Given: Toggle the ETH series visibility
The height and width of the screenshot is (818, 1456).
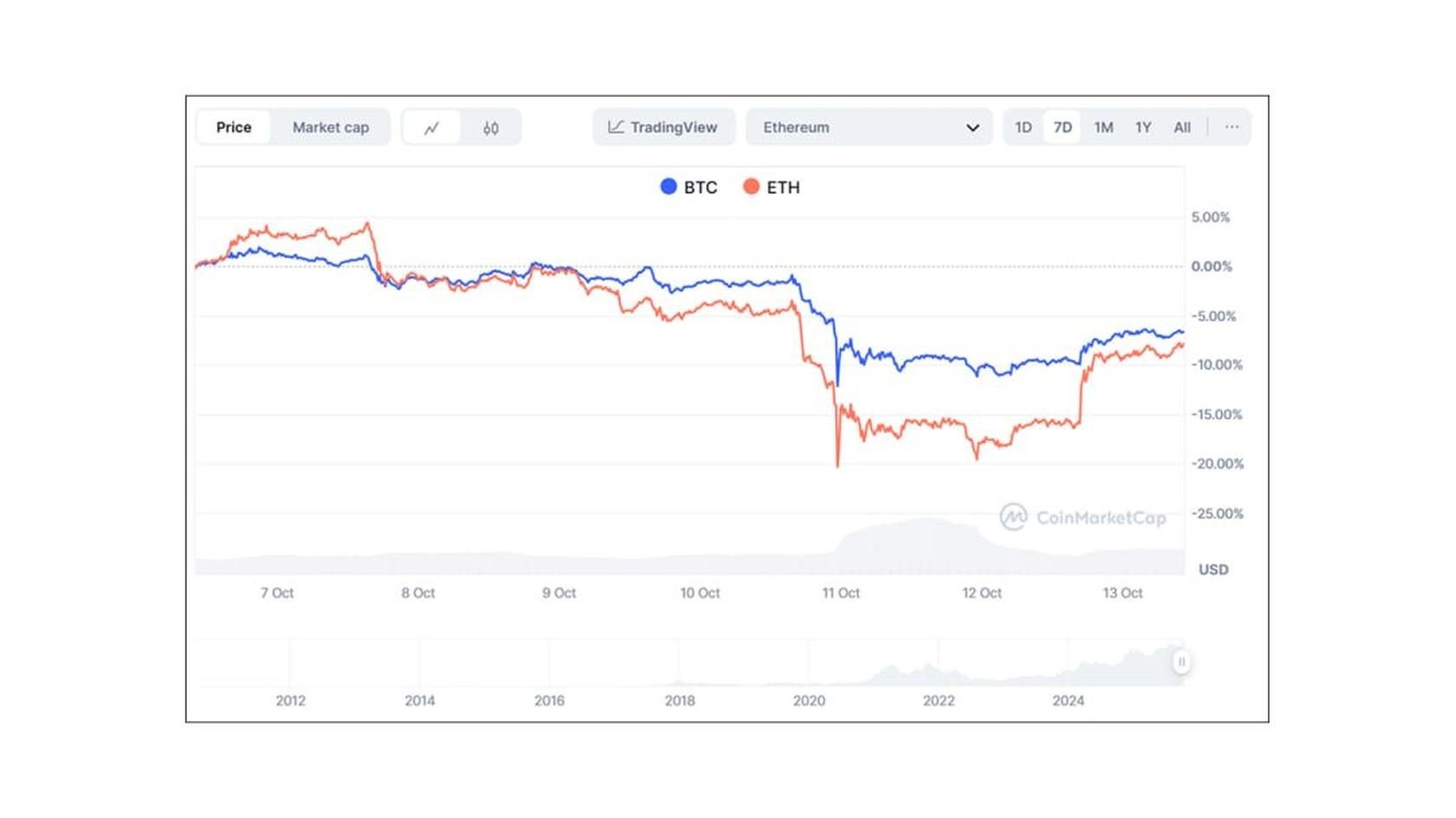Looking at the screenshot, I should [771, 187].
